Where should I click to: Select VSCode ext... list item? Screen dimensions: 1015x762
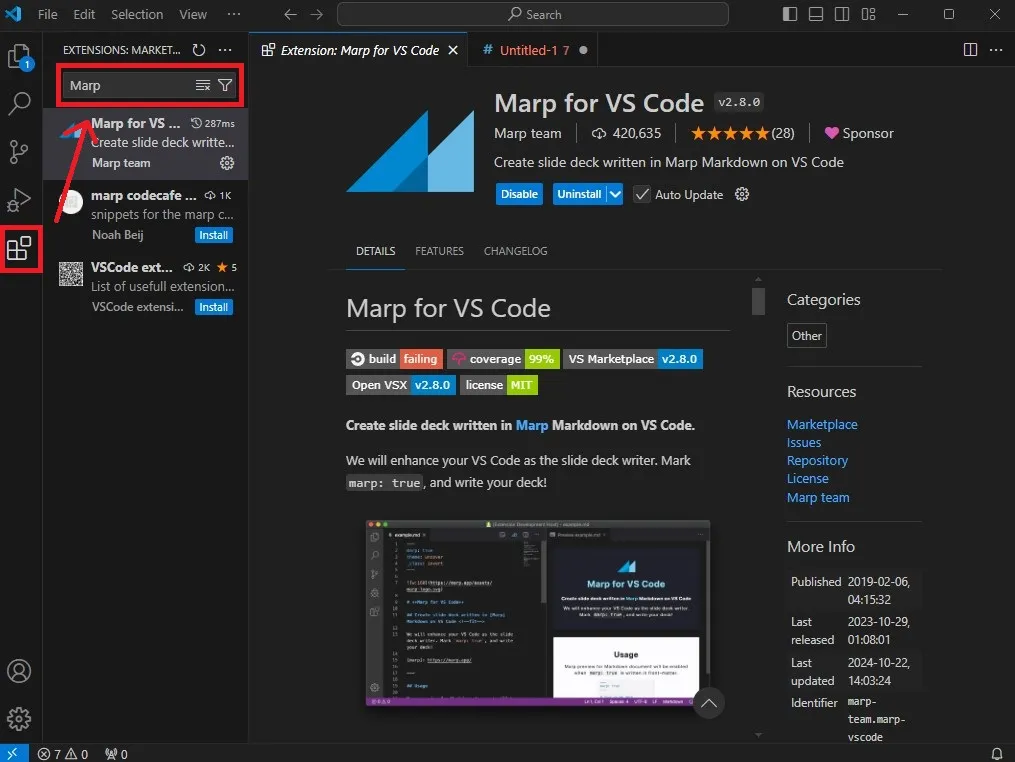tap(146, 287)
